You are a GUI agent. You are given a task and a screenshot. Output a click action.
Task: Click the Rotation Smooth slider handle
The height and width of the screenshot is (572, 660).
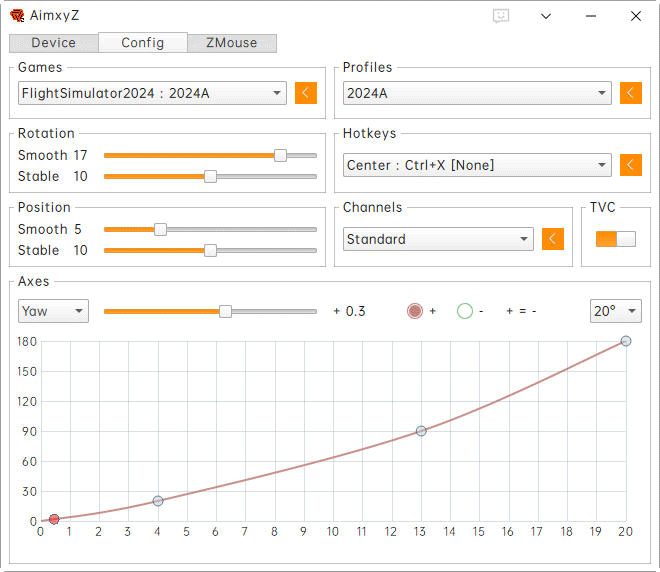[281, 155]
